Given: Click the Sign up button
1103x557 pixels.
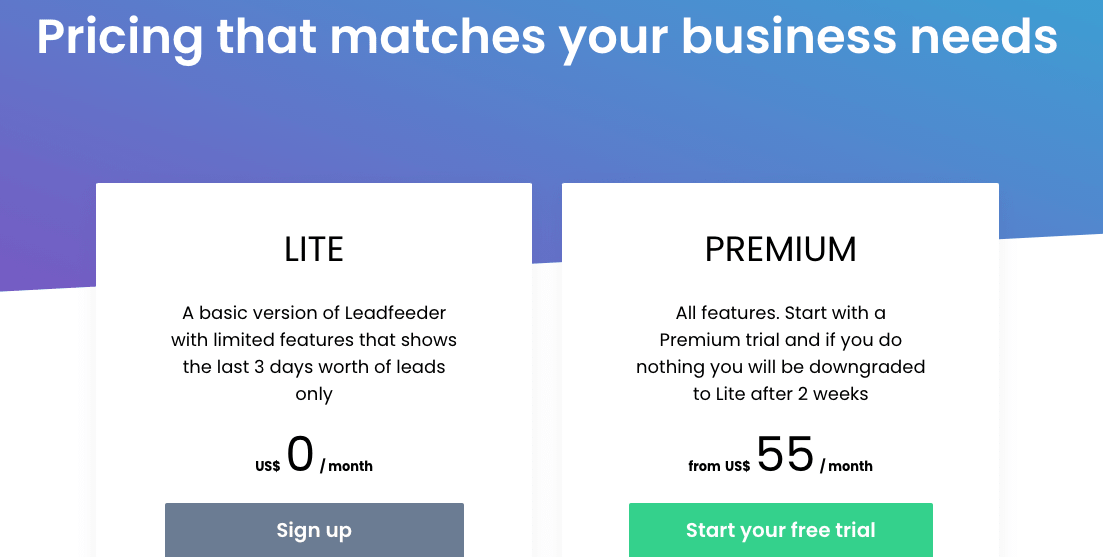Looking at the screenshot, I should pyautogui.click(x=314, y=530).
